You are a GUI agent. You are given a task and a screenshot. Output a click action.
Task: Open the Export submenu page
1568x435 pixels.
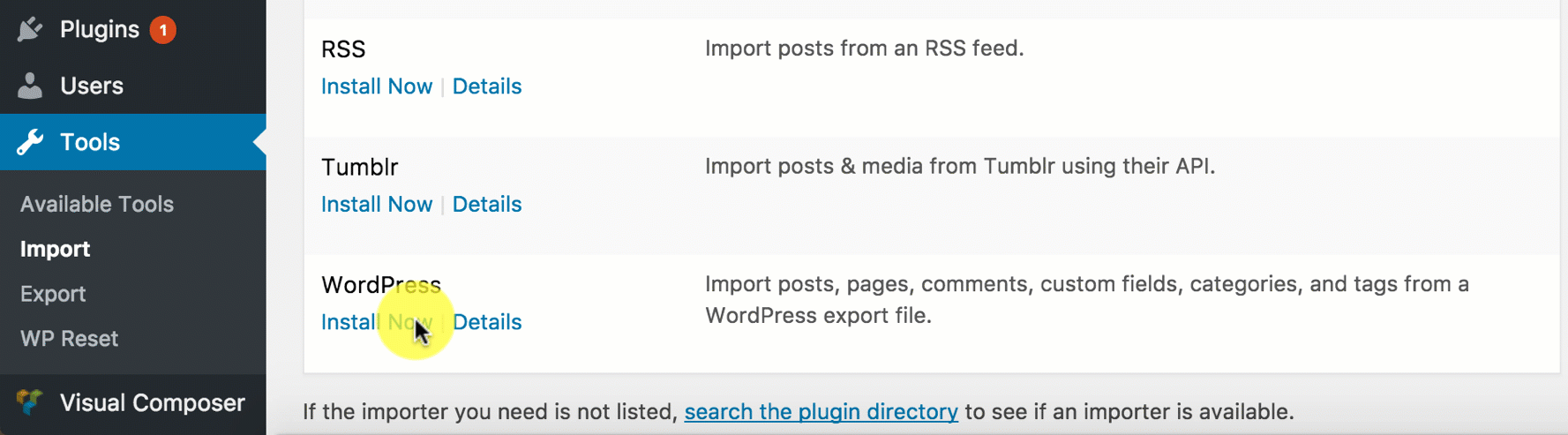pyautogui.click(x=53, y=294)
